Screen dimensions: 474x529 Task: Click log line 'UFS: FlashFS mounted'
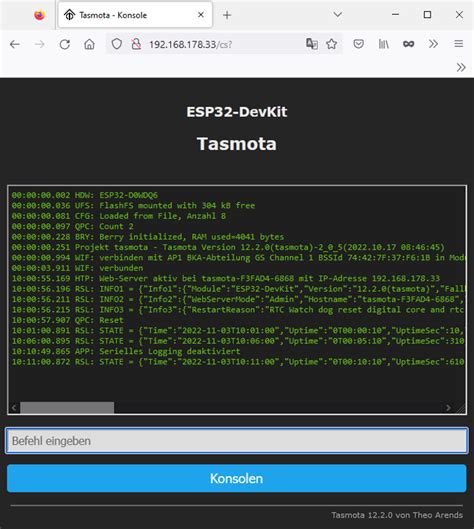(x=133, y=205)
